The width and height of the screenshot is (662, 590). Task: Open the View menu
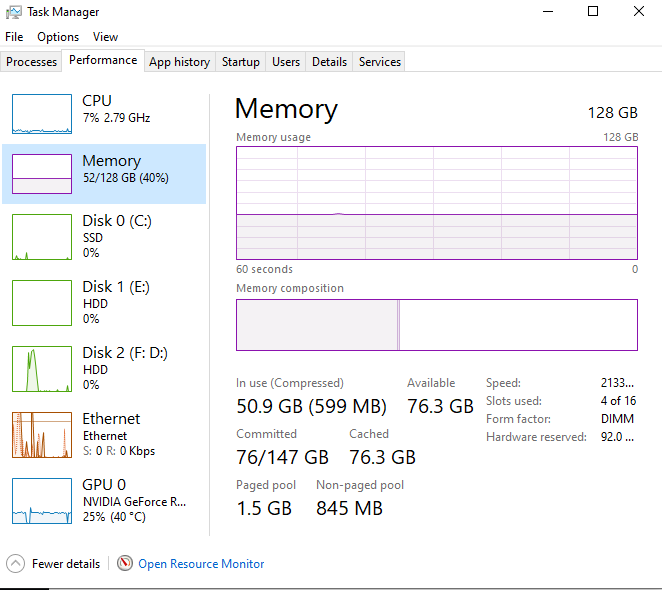[x=105, y=37]
